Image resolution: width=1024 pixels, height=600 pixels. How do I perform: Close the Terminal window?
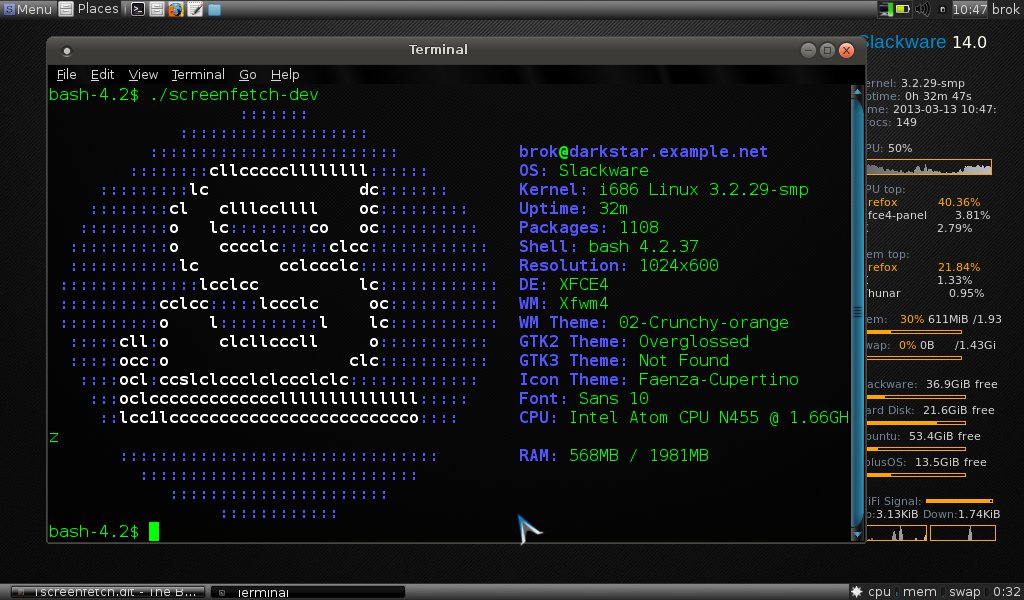tap(847, 50)
